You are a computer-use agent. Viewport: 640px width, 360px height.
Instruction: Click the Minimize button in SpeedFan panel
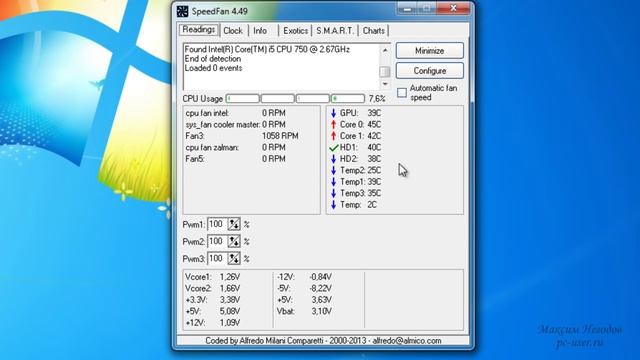429,51
